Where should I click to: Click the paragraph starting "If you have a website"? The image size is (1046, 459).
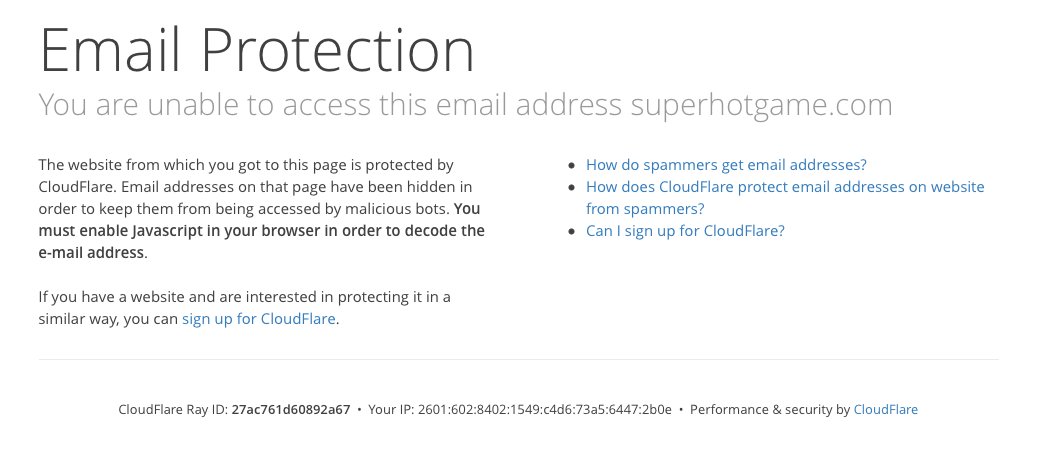[244, 297]
